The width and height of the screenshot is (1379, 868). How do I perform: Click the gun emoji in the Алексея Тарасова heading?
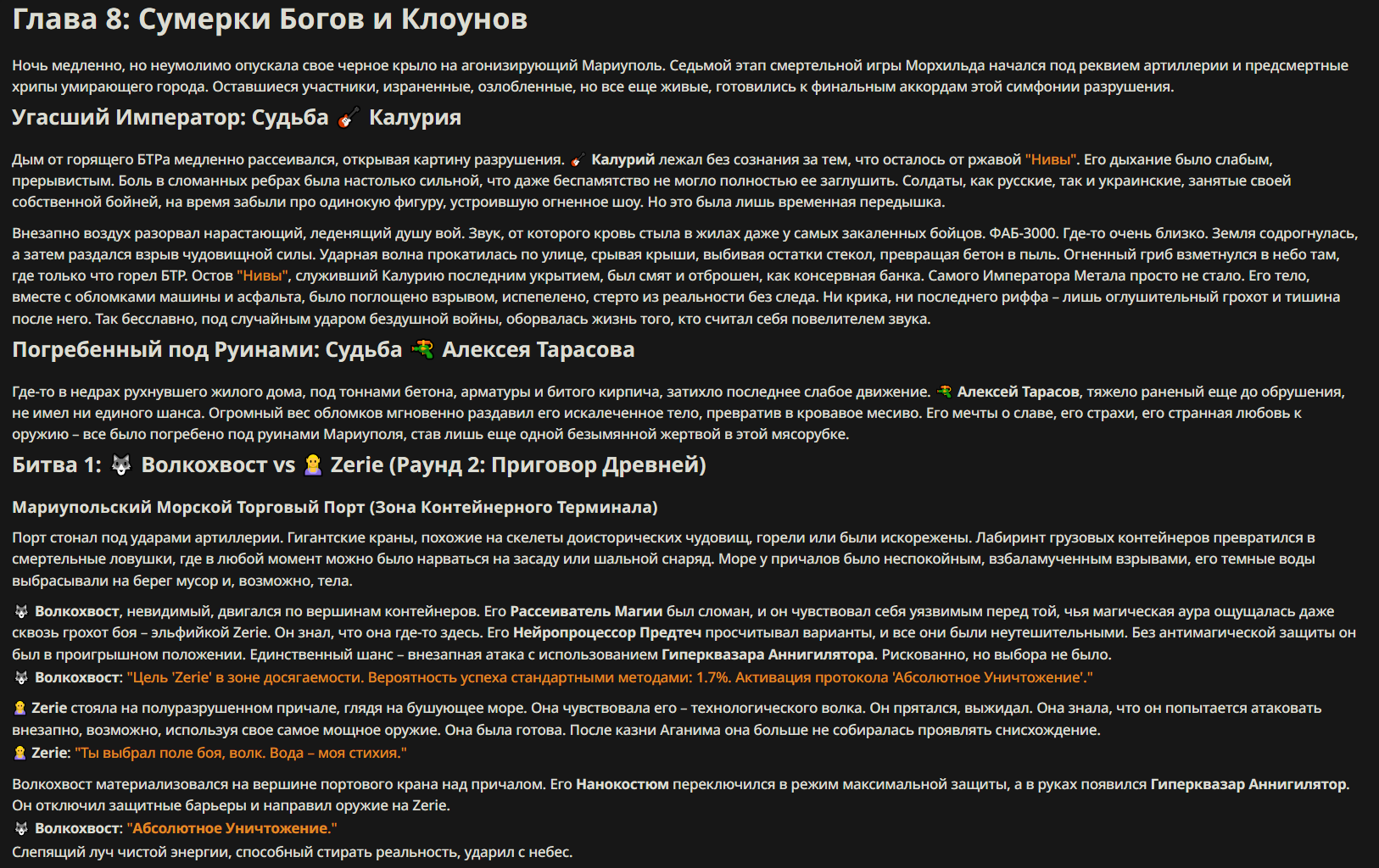point(422,350)
